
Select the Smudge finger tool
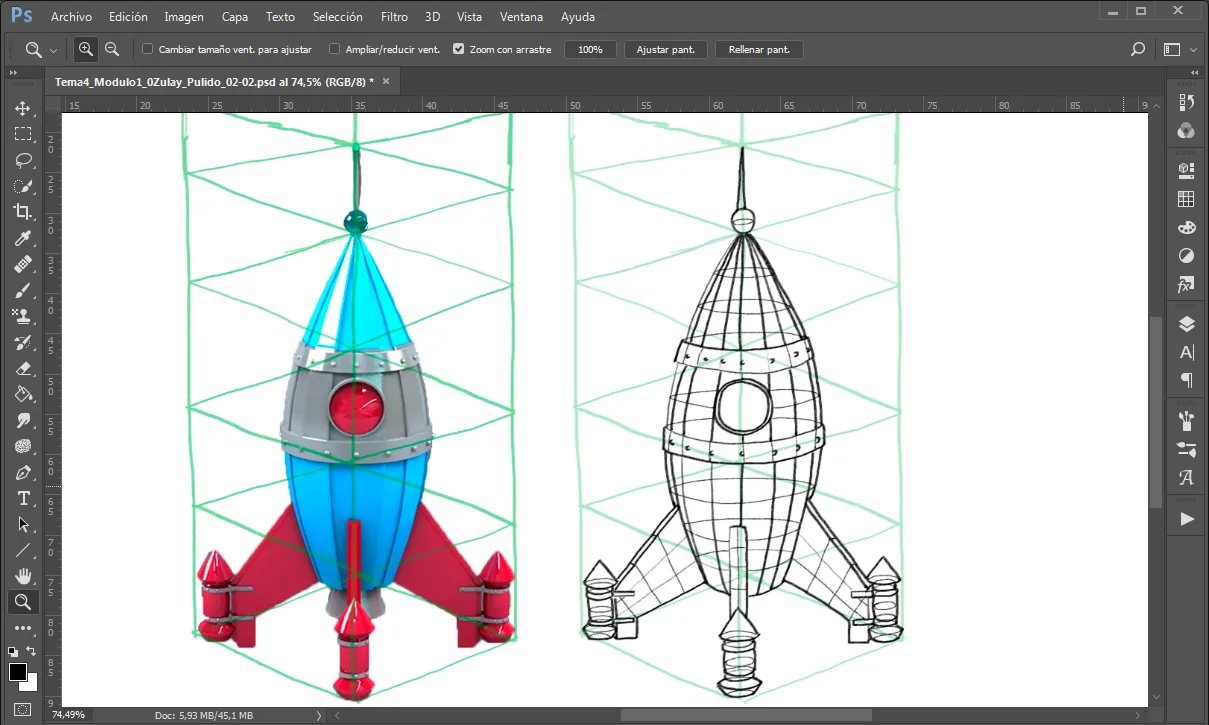[x=23, y=420]
